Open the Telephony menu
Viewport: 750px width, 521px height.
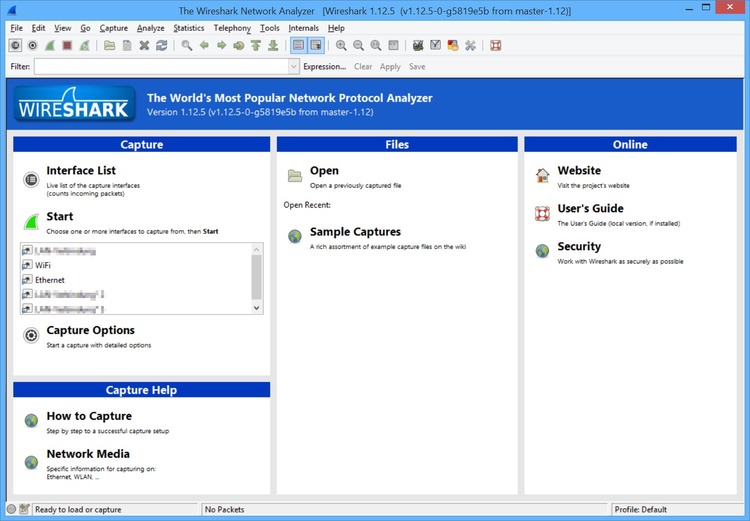pyautogui.click(x=232, y=28)
